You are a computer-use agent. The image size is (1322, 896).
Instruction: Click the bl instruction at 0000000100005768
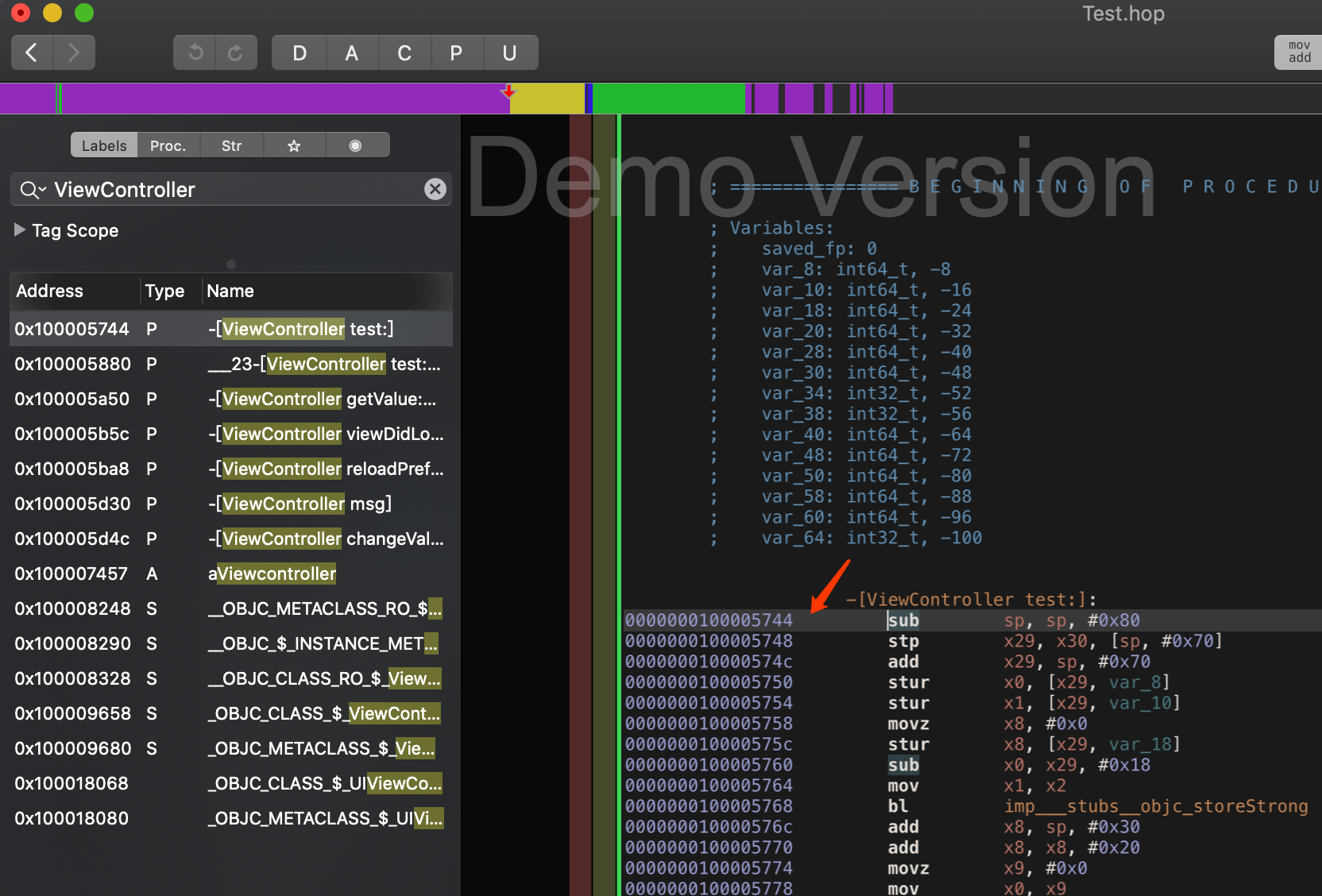[898, 806]
